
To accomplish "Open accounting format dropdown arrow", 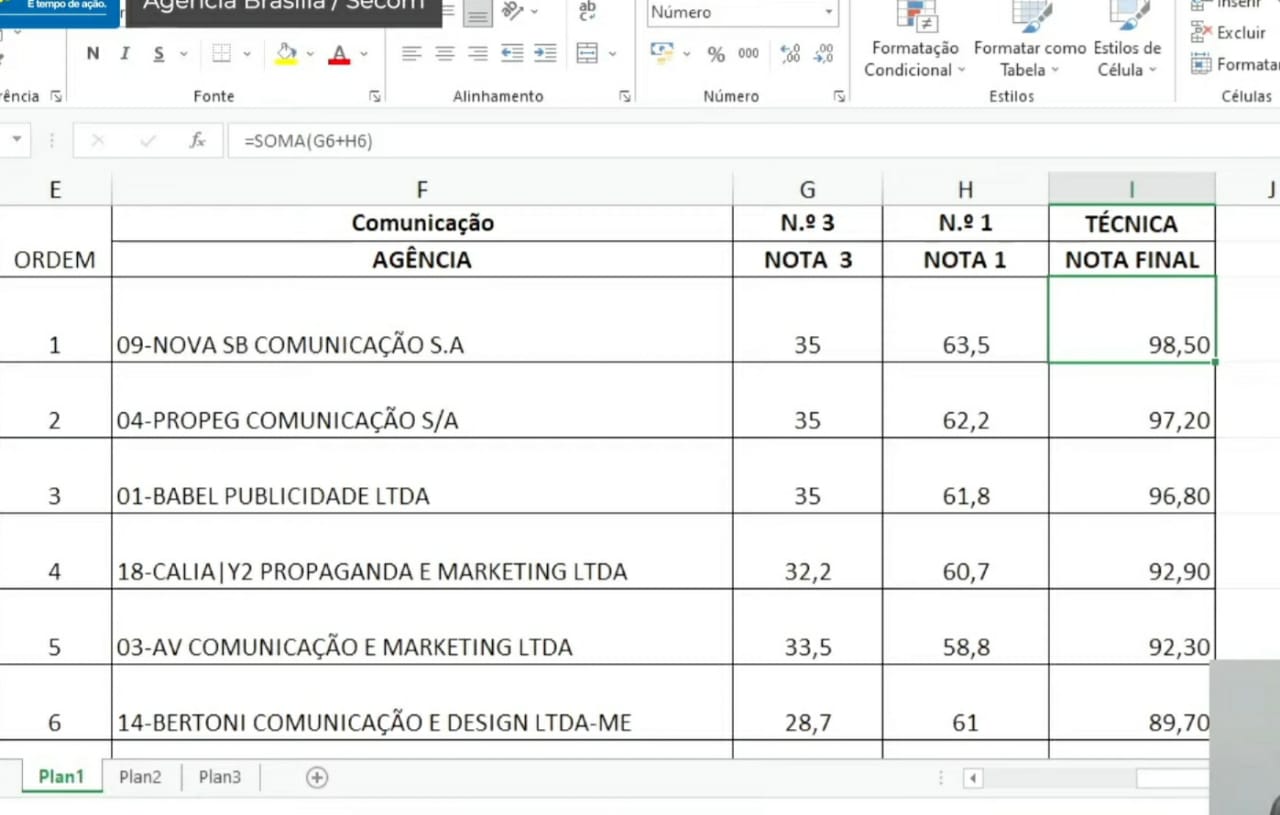I will tap(687, 54).
